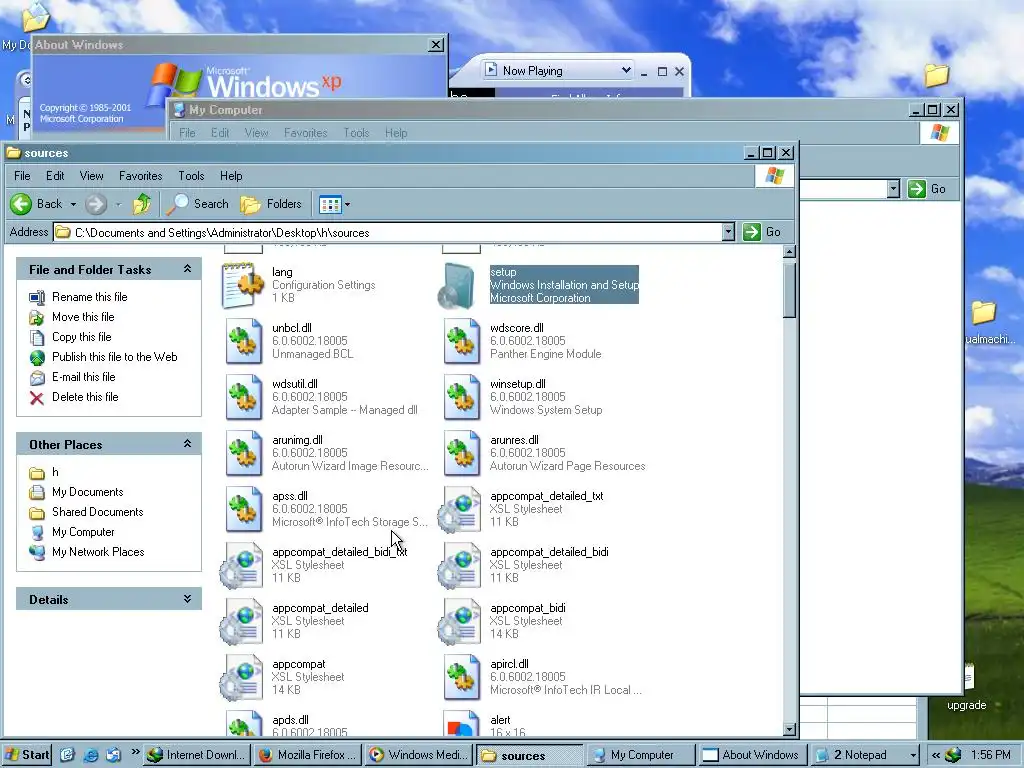Go up one folder level icon

click(x=142, y=204)
